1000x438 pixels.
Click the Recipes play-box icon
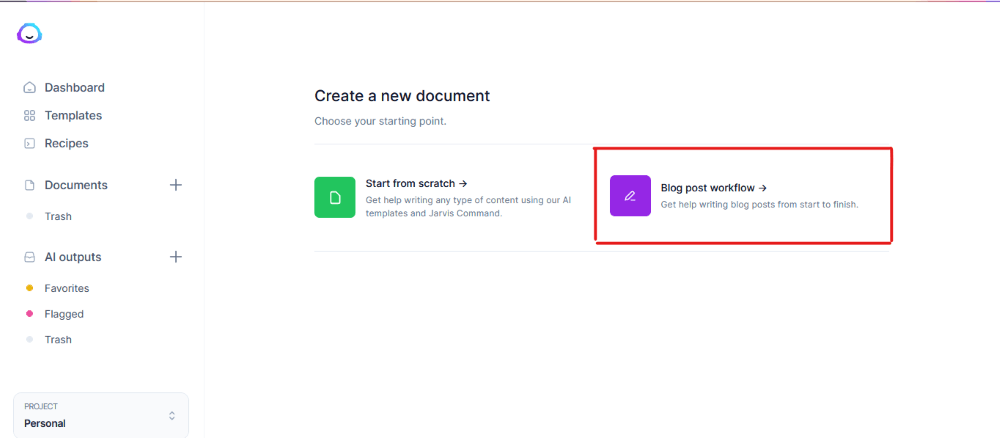pos(29,143)
